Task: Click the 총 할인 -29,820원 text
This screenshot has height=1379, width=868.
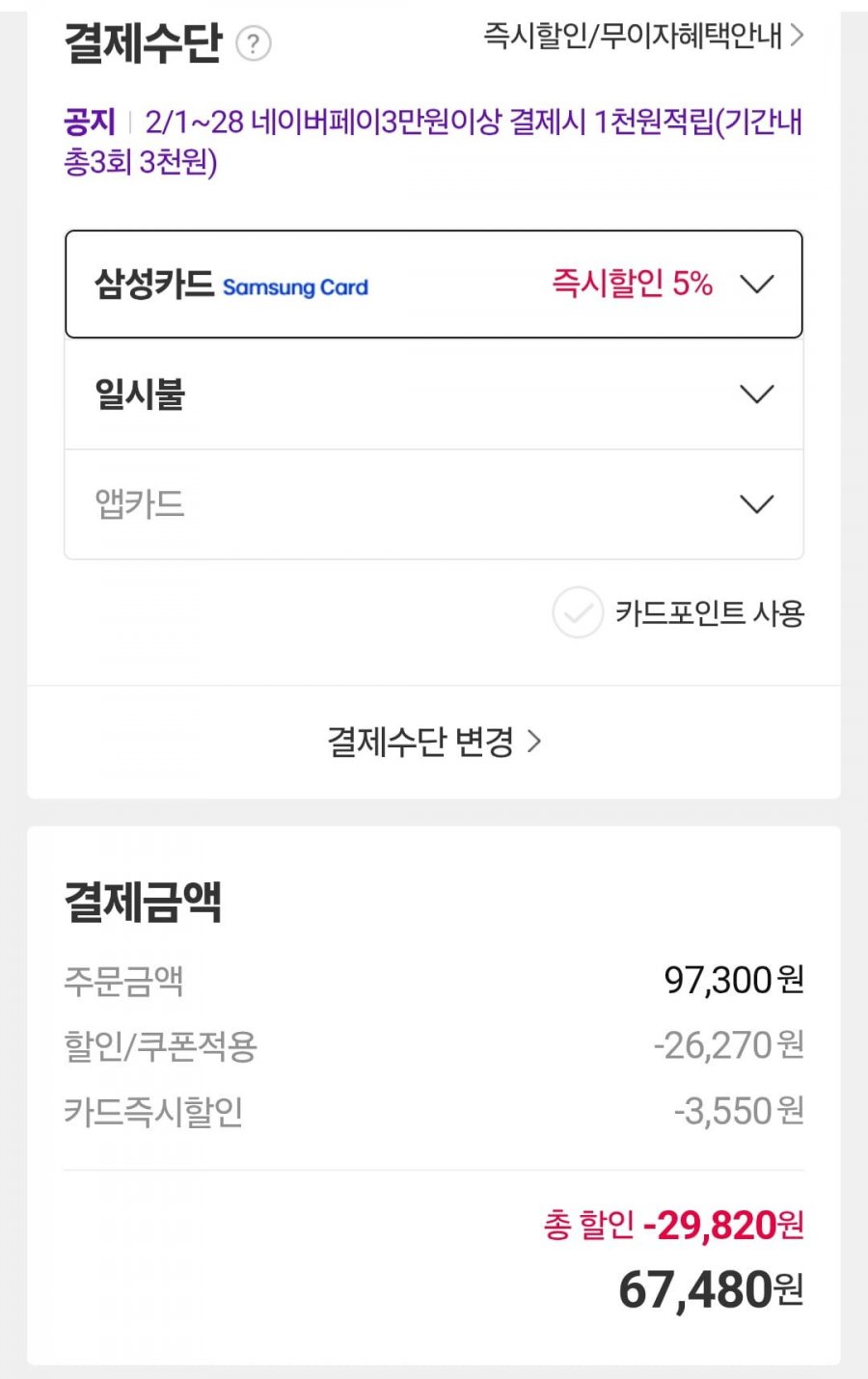Action: coord(673,1226)
